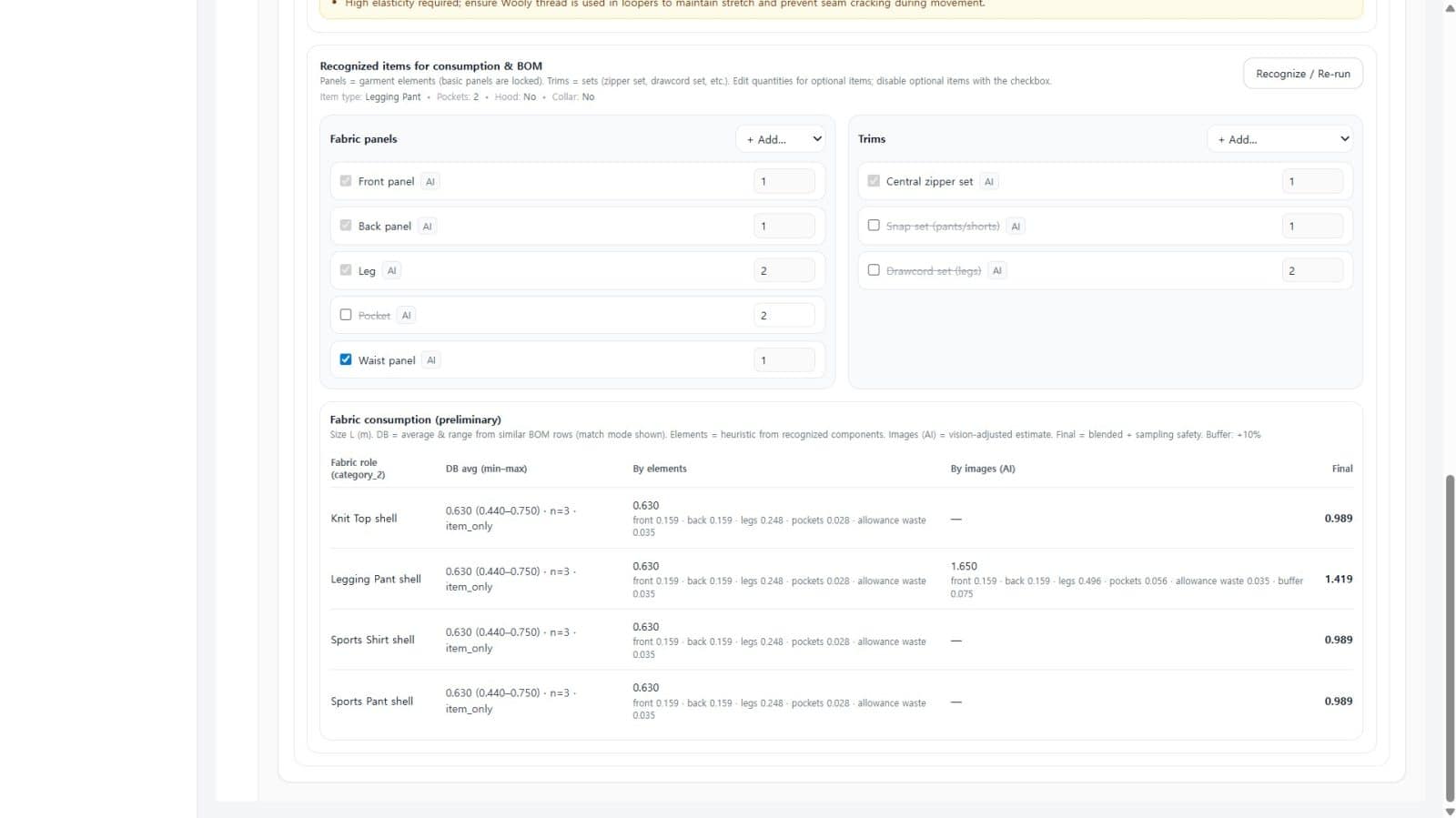Click the 'Fabric consumption (preliminary)' heading
This screenshot has height=818, width=1456.
tap(415, 419)
